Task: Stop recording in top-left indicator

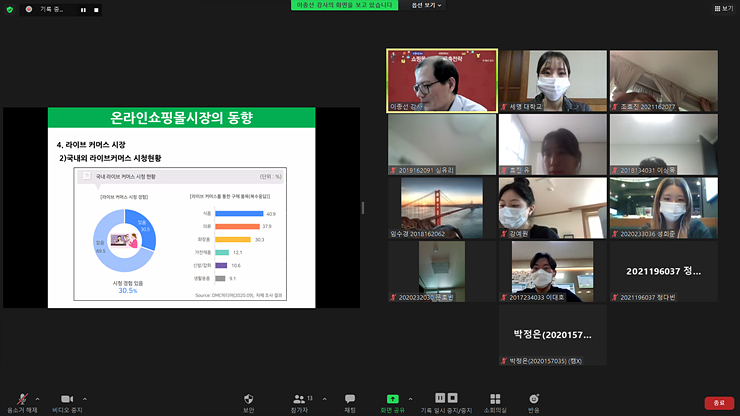Action: pyautogui.click(x=96, y=10)
